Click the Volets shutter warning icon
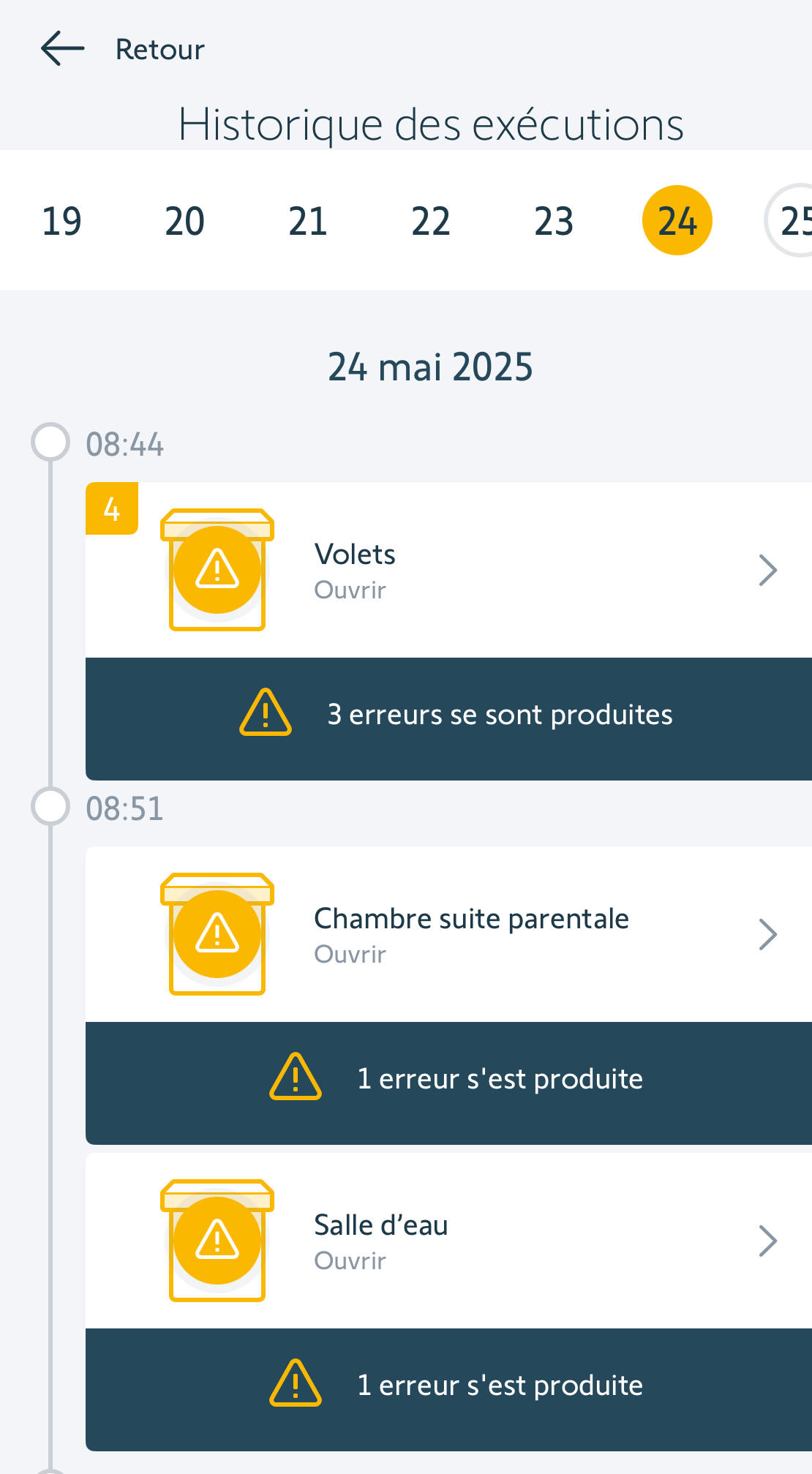The width and height of the screenshot is (812, 1474). tap(217, 569)
